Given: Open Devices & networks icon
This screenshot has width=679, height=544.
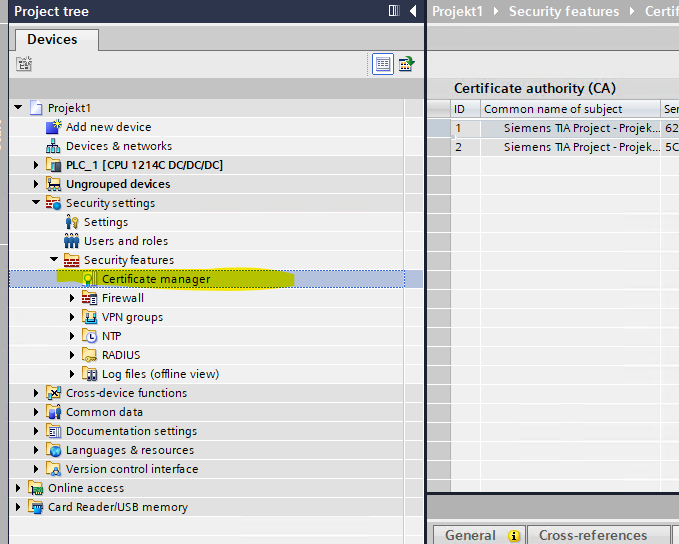Looking at the screenshot, I should (54, 146).
